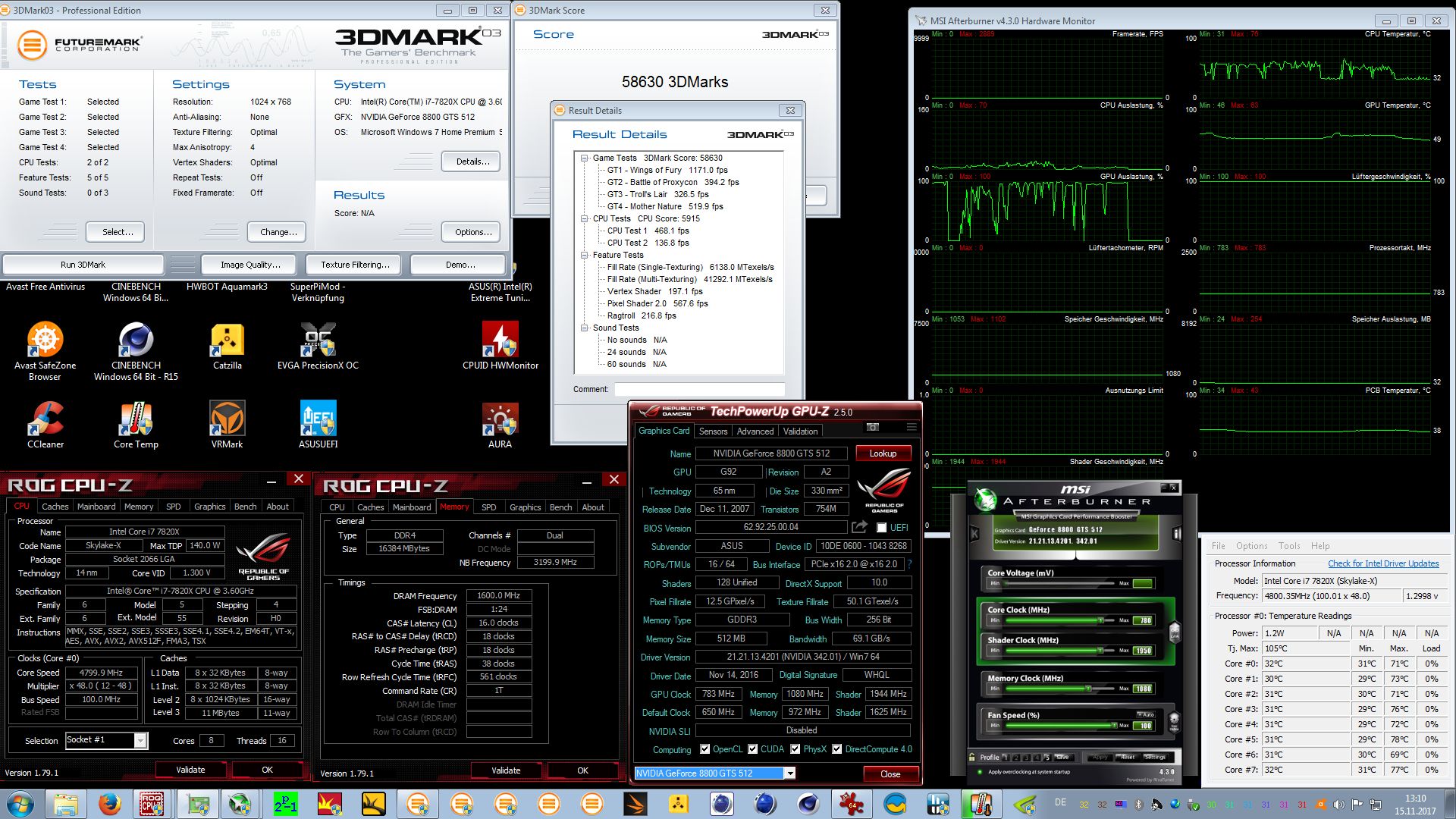The image size is (1456, 819).
Task: Switch to the Advanced tab in GPU-Z
Action: (x=755, y=431)
